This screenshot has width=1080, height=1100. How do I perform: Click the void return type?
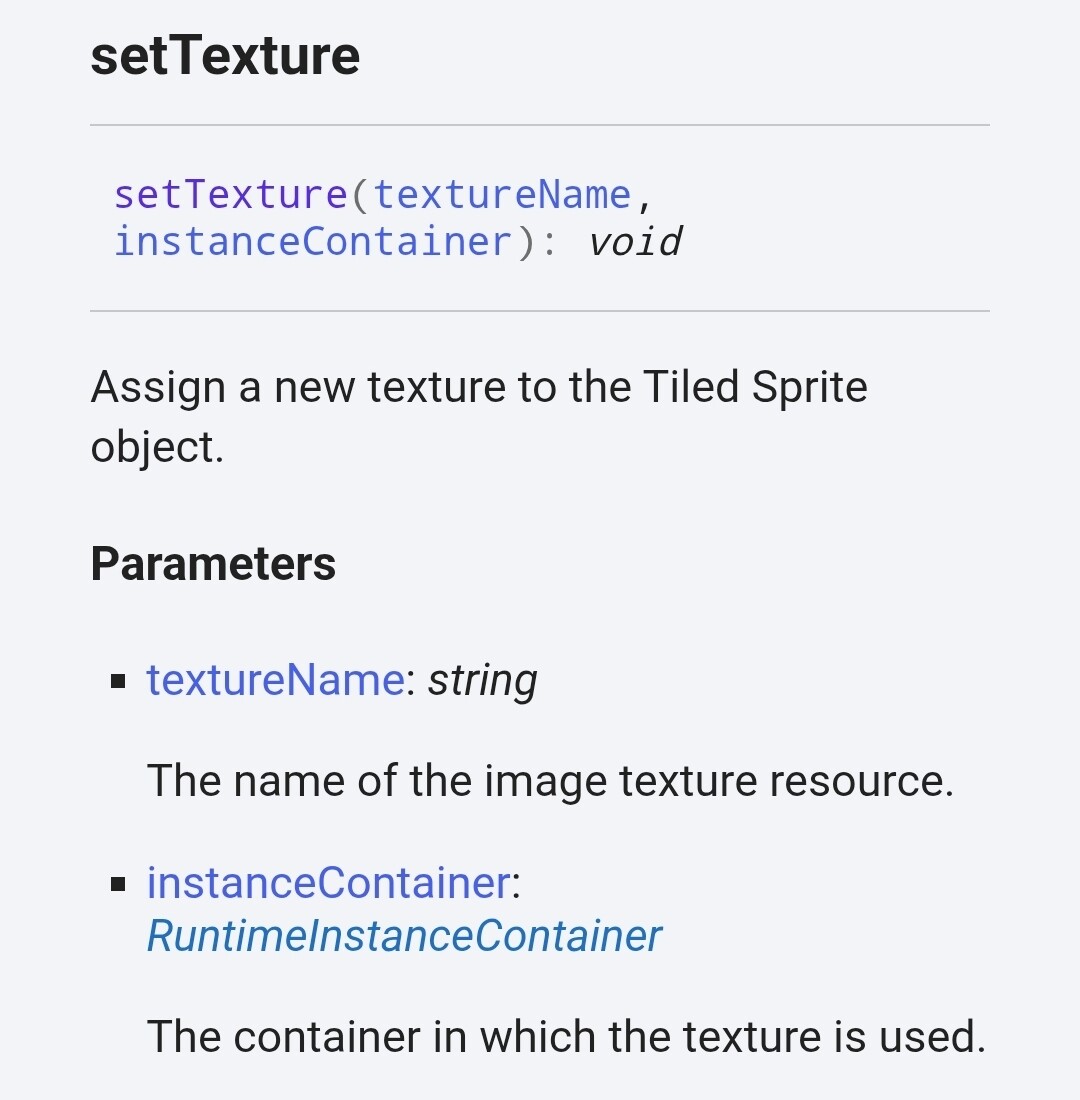point(634,242)
